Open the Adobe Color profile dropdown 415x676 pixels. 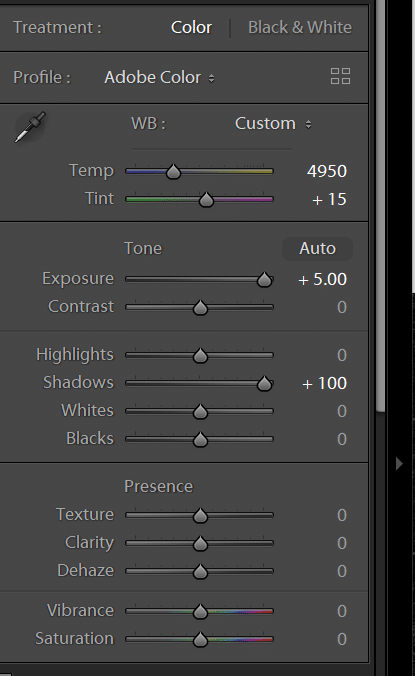point(159,78)
